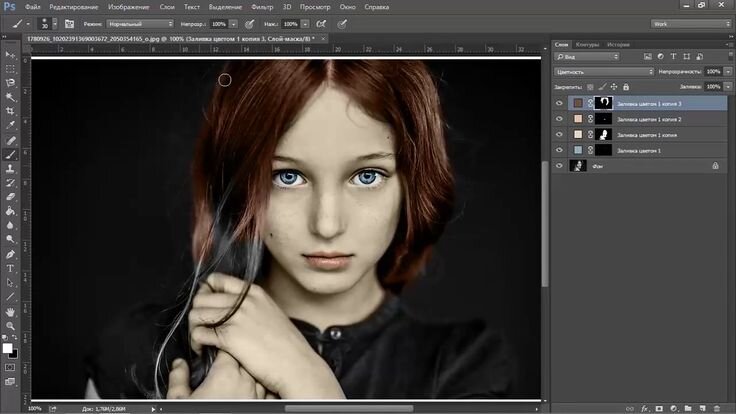The width and height of the screenshot is (736, 414).
Task: Select the Crop tool
Action: pyautogui.click(x=11, y=112)
